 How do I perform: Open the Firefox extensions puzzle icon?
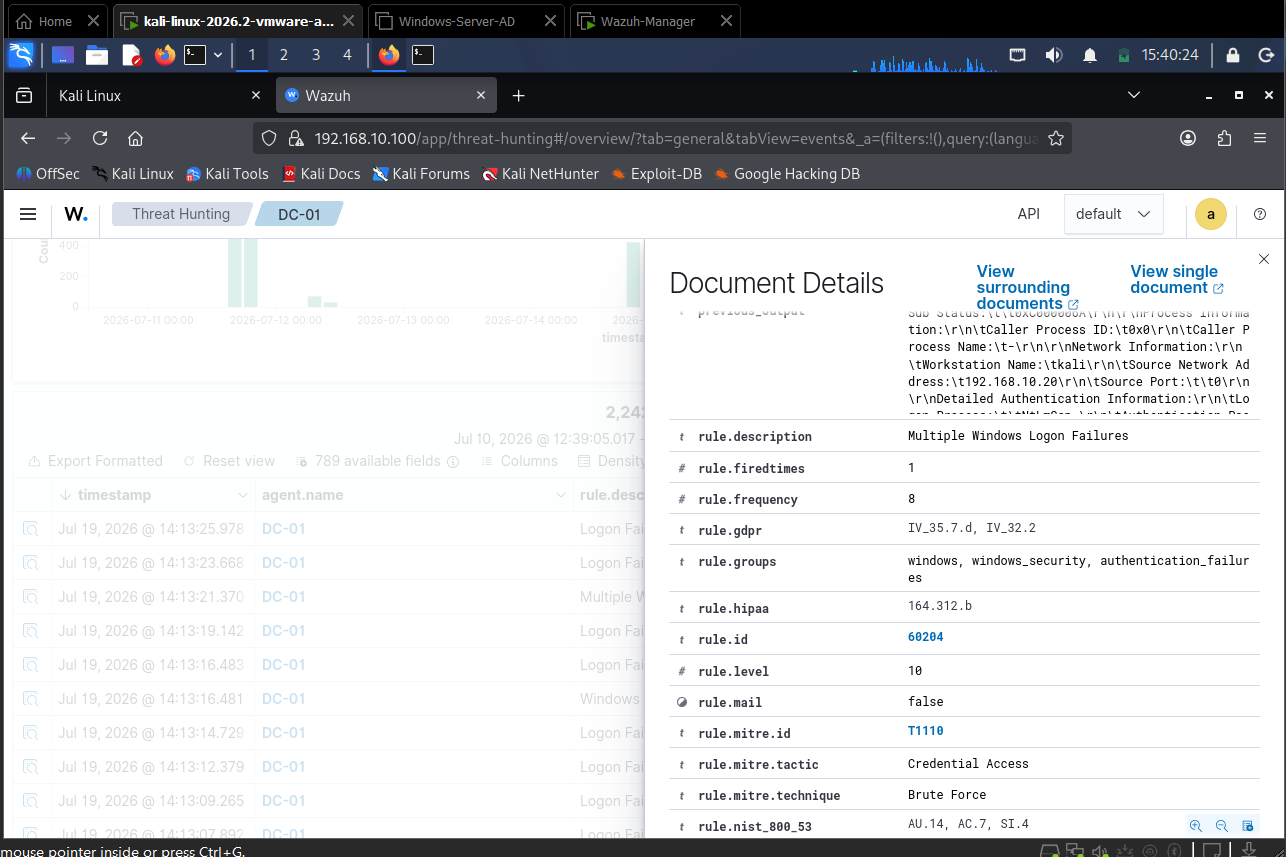[x=1225, y=138]
